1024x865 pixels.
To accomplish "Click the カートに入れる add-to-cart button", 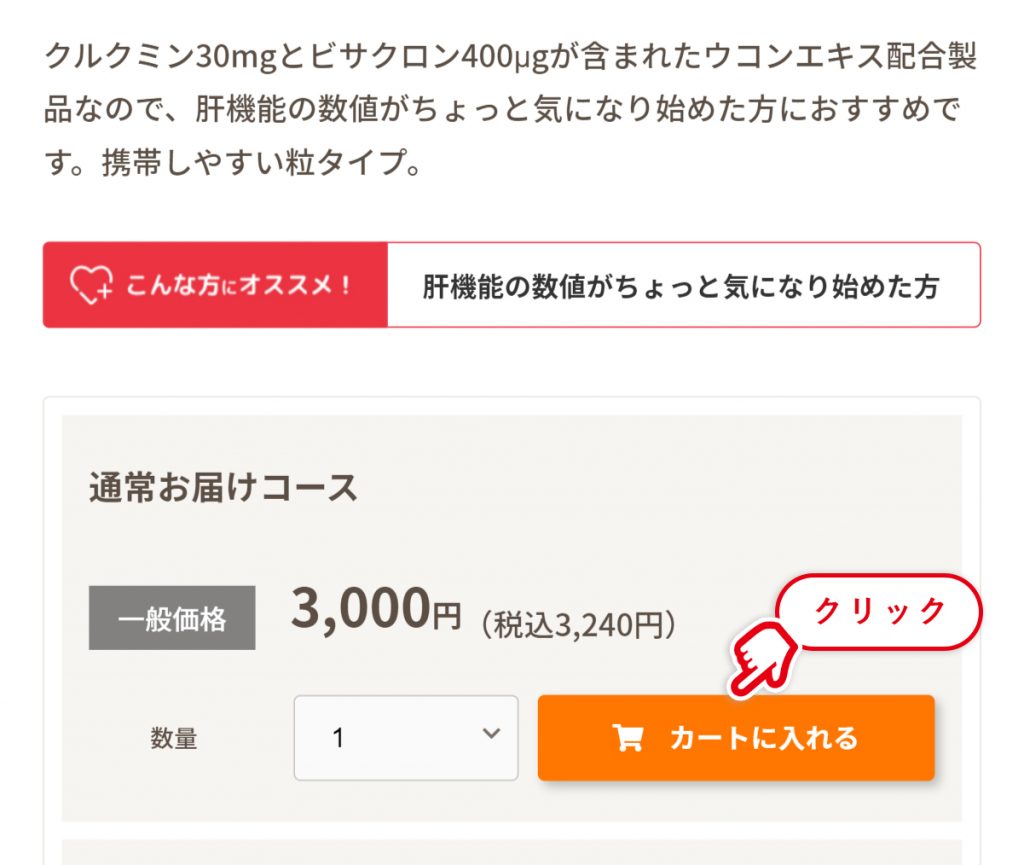I will tap(736, 738).
